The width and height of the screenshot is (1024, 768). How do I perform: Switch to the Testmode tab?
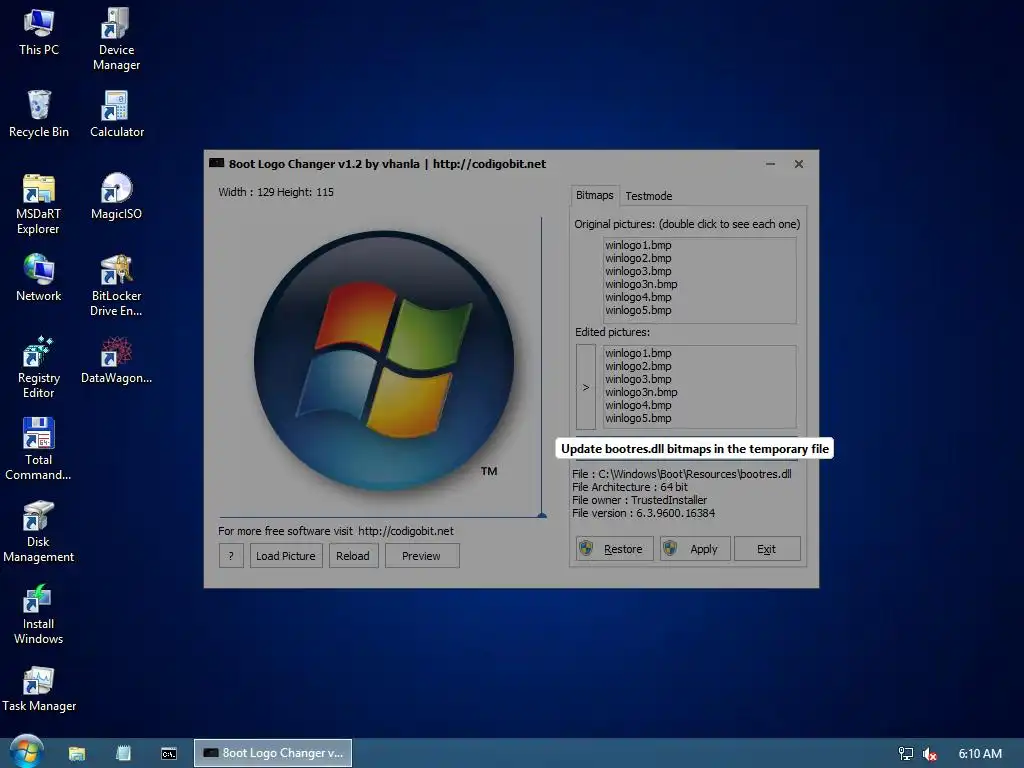[648, 196]
